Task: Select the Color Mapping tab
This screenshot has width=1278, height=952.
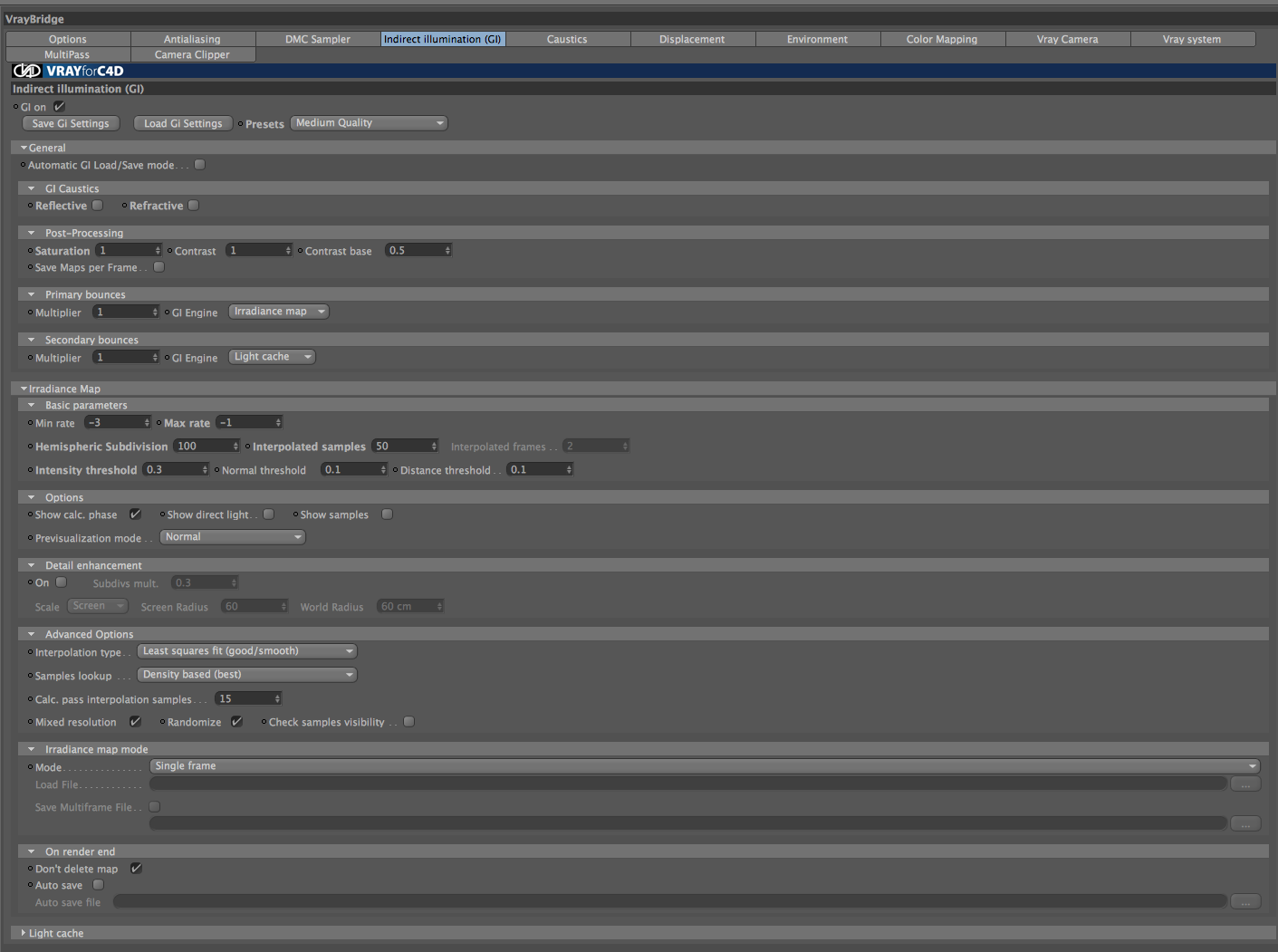Action: coord(942,39)
